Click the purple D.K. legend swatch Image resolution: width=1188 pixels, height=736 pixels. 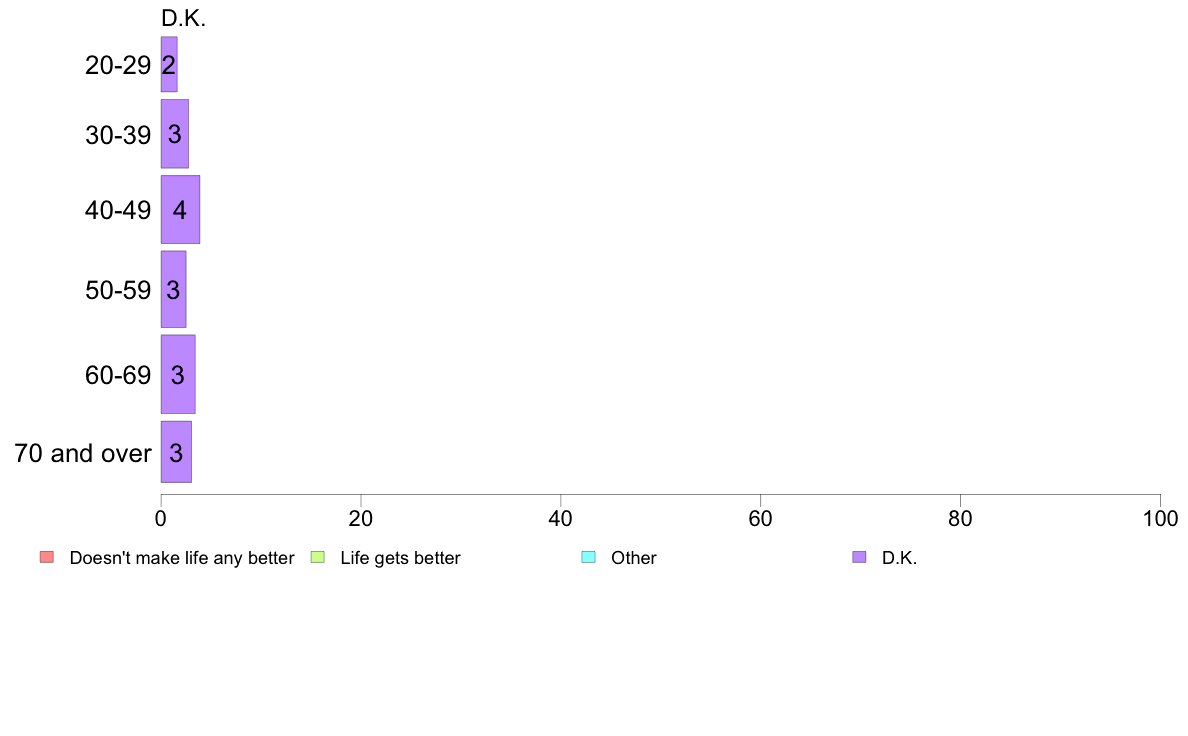point(859,557)
